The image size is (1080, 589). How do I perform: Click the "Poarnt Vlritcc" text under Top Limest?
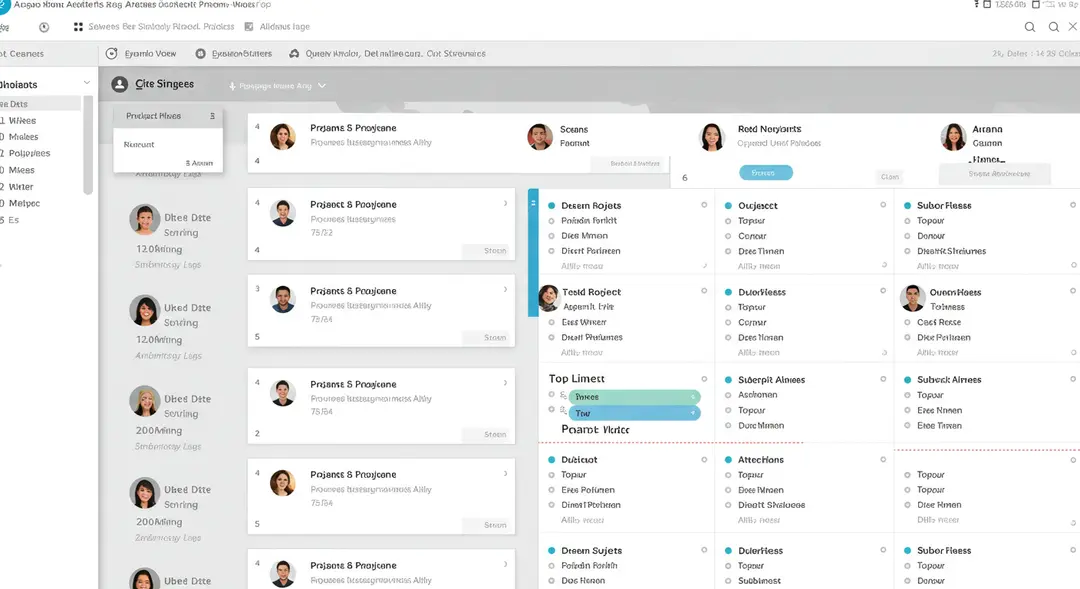595,430
